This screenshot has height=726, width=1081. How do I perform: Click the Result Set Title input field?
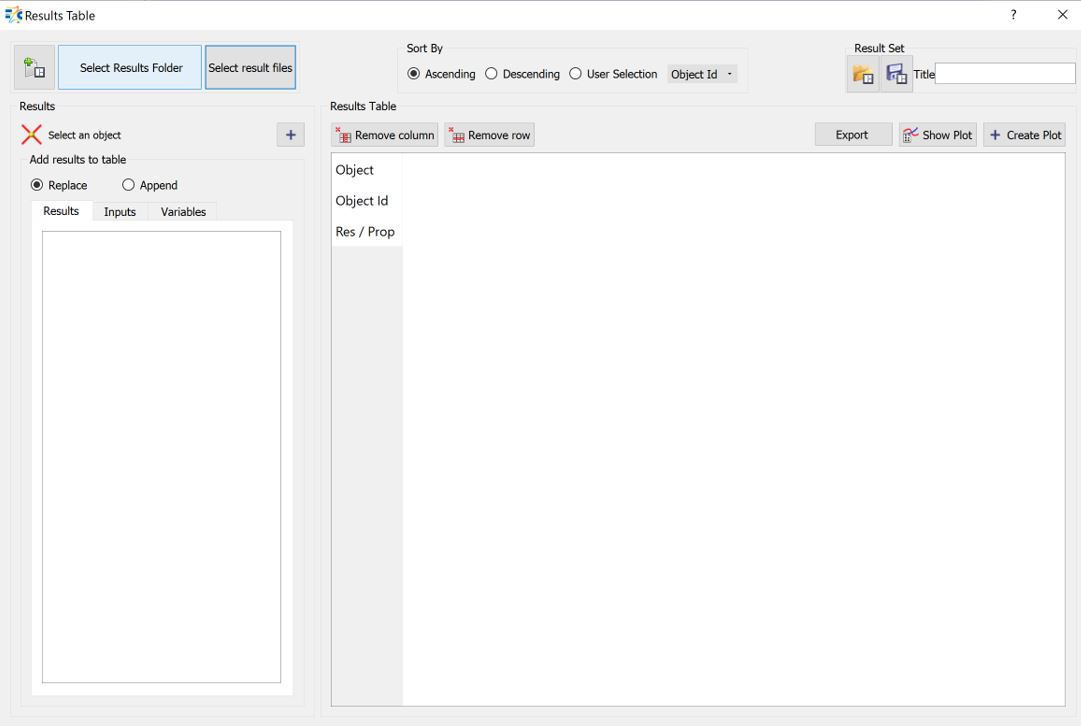pos(1004,74)
